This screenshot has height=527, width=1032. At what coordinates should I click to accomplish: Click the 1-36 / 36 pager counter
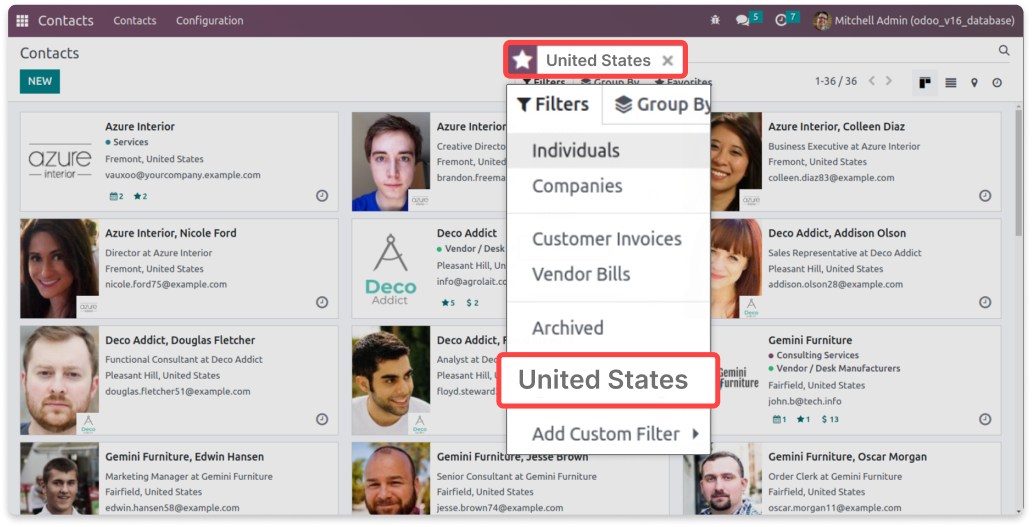(836, 81)
